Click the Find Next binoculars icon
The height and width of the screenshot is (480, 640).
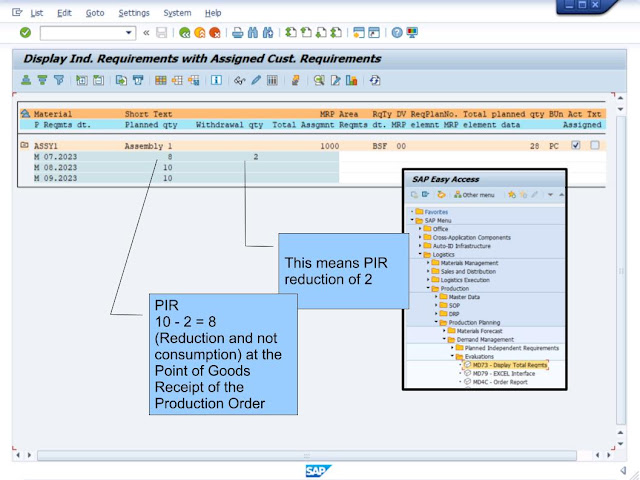pos(268,33)
